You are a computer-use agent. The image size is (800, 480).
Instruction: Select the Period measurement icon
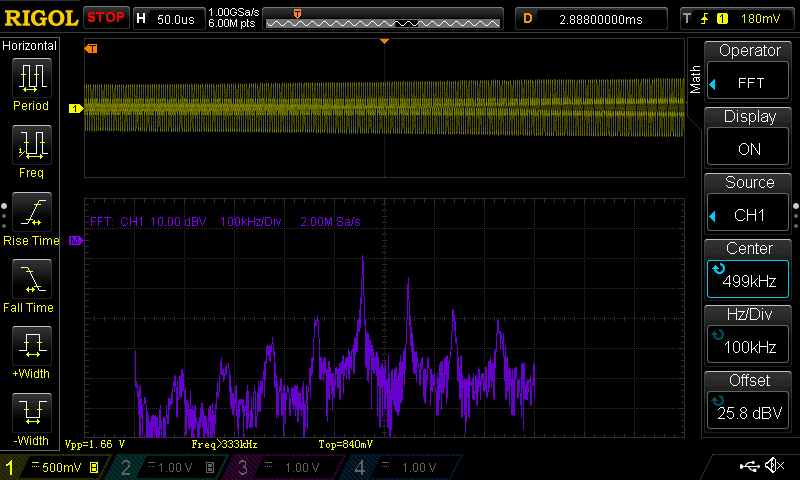click(x=32, y=78)
